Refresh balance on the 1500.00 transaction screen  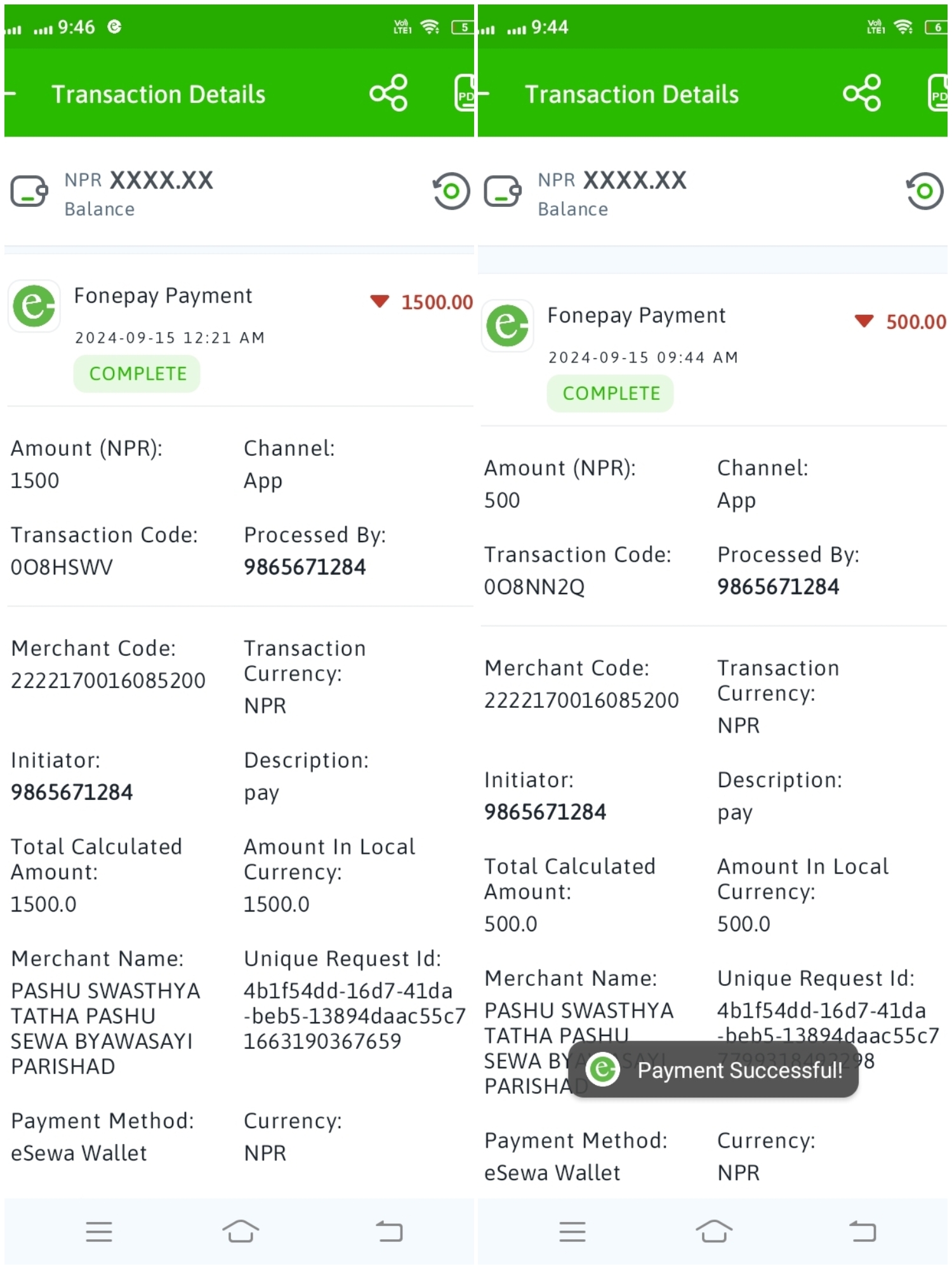tap(451, 191)
